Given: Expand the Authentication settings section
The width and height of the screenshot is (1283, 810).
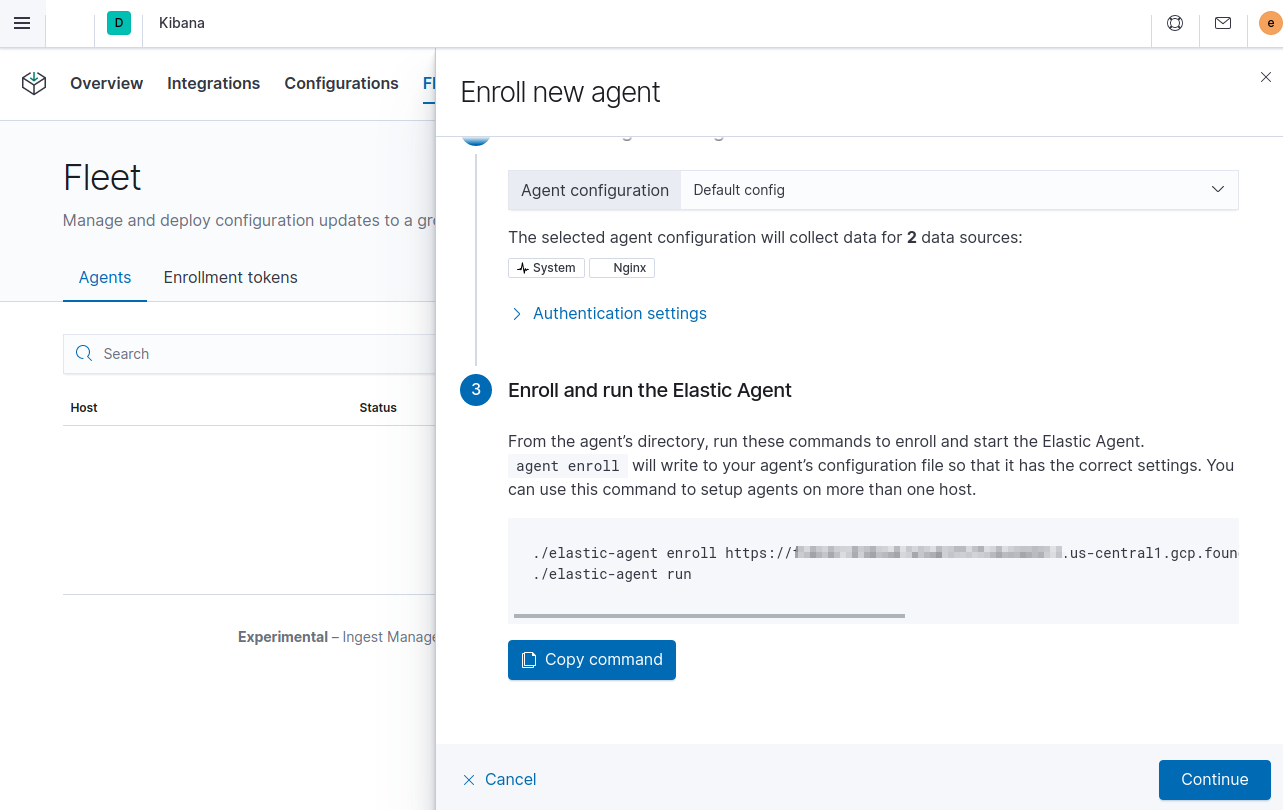Looking at the screenshot, I should (x=608, y=313).
